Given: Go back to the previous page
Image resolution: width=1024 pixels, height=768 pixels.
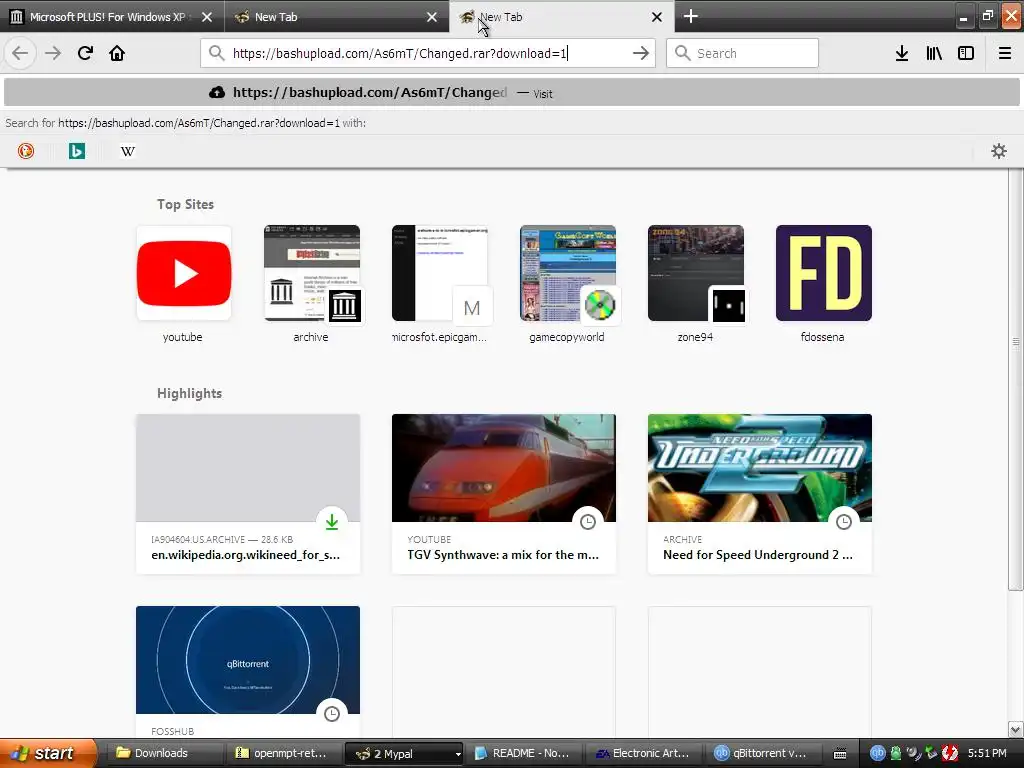Looking at the screenshot, I should click(20, 53).
